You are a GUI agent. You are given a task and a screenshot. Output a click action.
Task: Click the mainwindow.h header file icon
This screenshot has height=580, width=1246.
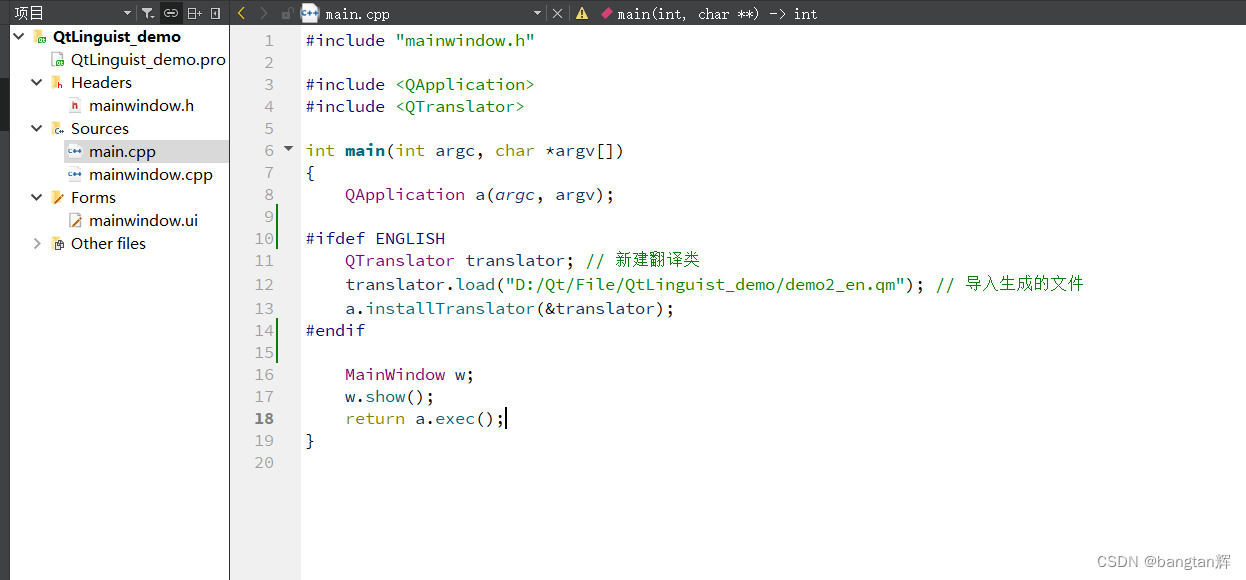point(75,105)
